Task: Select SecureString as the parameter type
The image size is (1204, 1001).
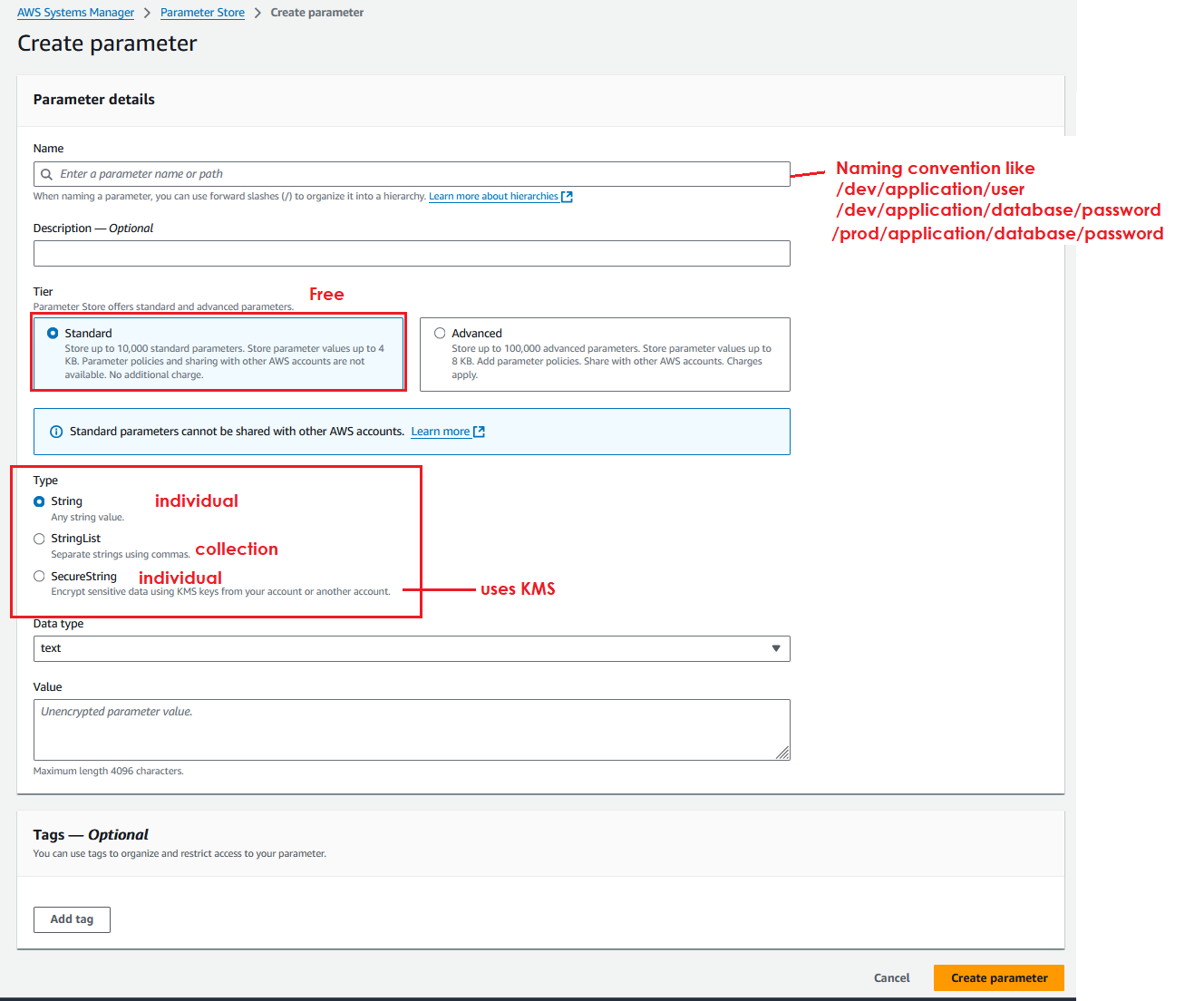Action: pos(39,577)
